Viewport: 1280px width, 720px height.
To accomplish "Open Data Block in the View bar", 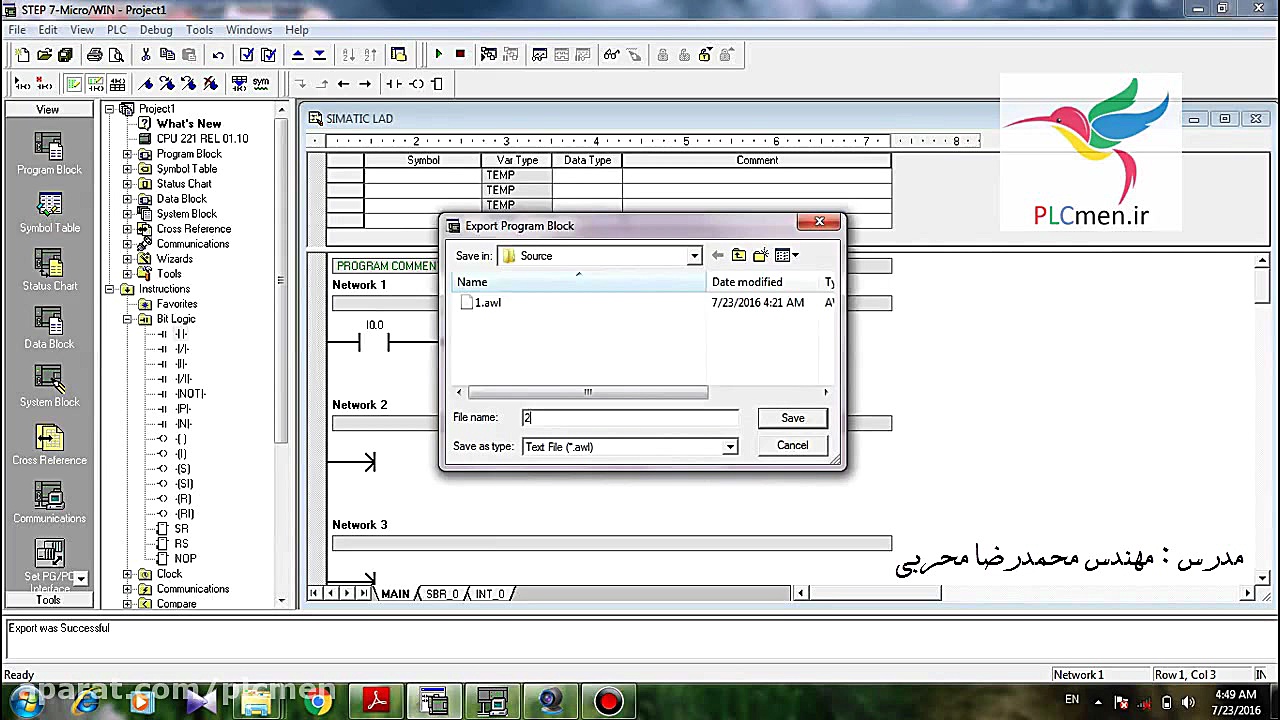I will point(49,327).
